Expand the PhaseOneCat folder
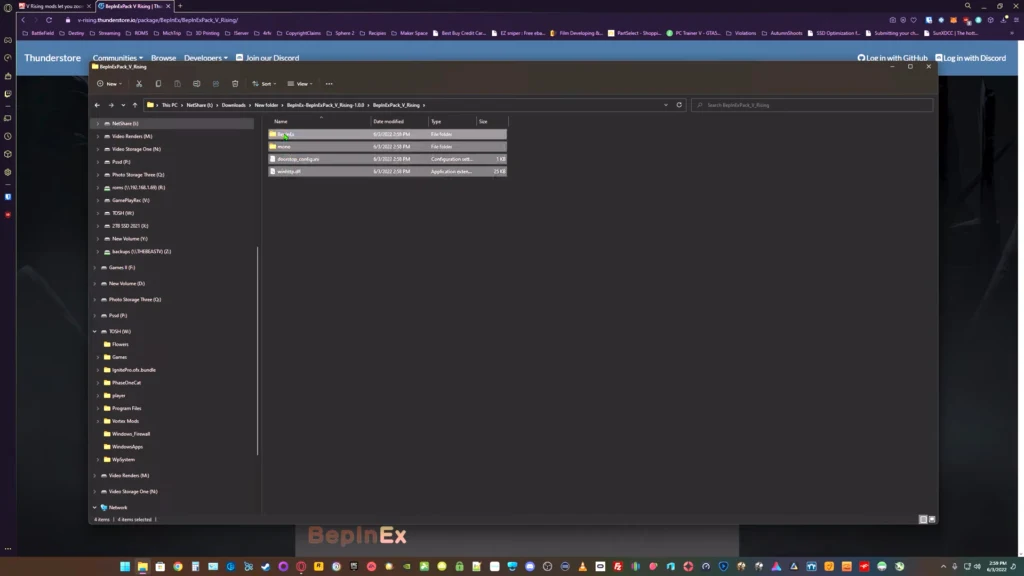This screenshot has width=1024, height=576. pyautogui.click(x=98, y=383)
